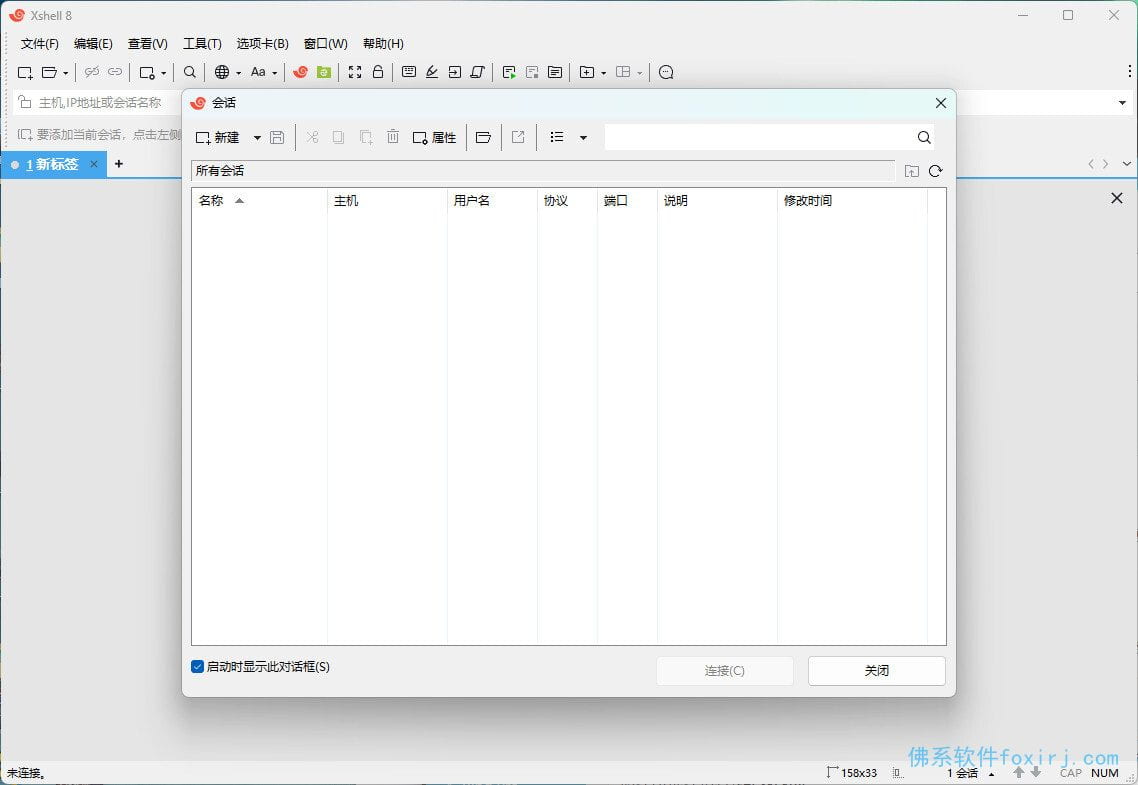Click the 关闭 button
1138x785 pixels.
tap(877, 670)
